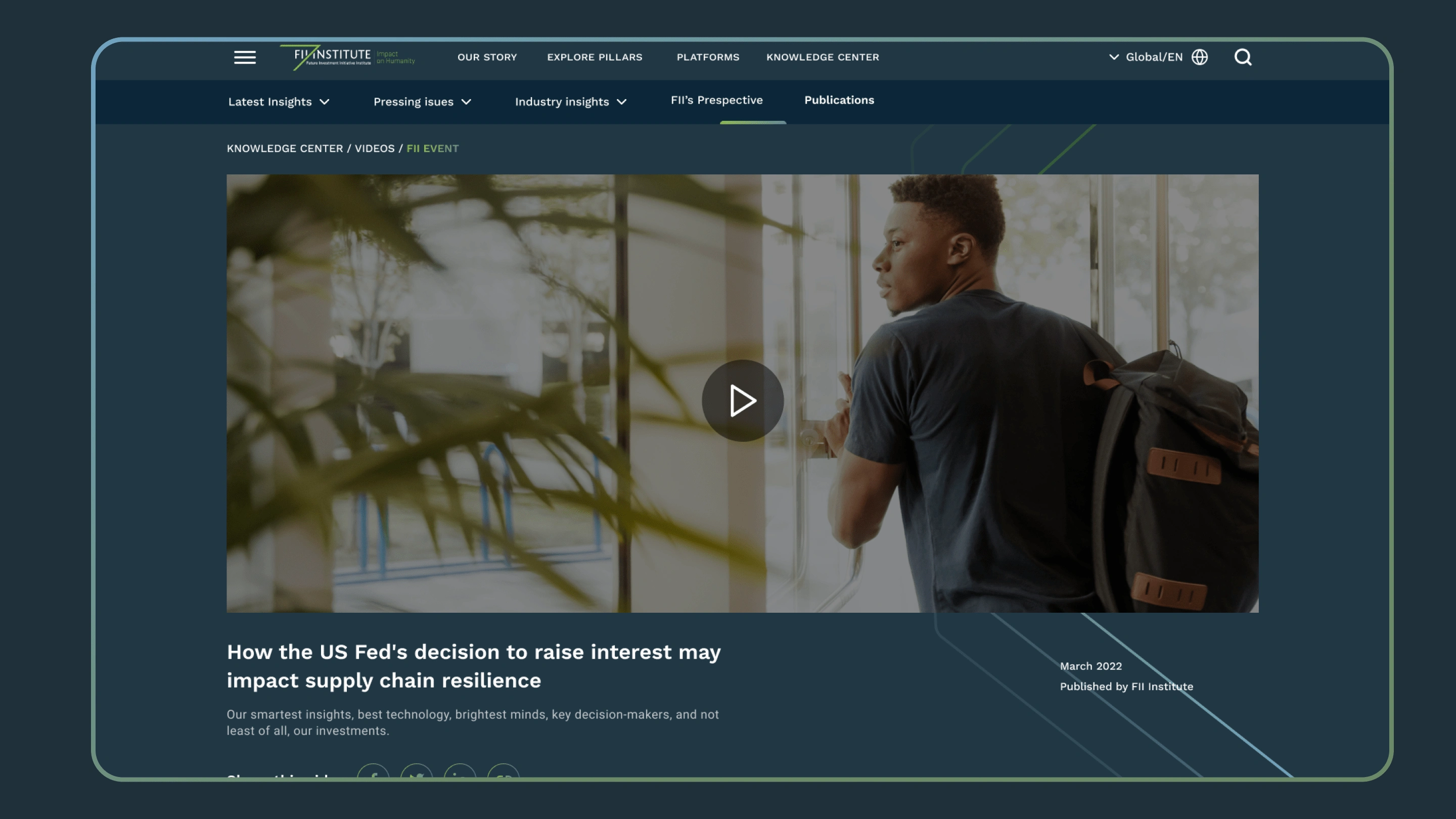Image resolution: width=1456 pixels, height=819 pixels.
Task: Click the FII EVENT breadcrumb
Action: tap(432, 148)
